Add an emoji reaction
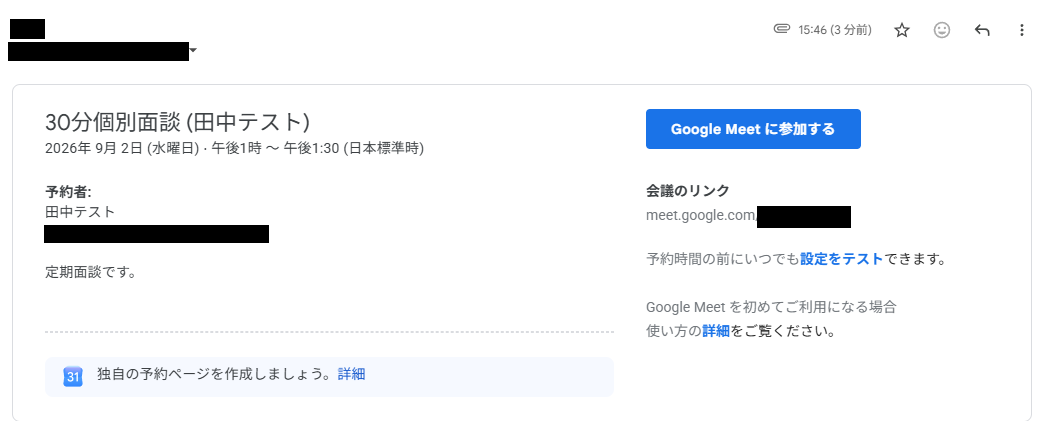This screenshot has width=1037, height=421. tap(942, 30)
